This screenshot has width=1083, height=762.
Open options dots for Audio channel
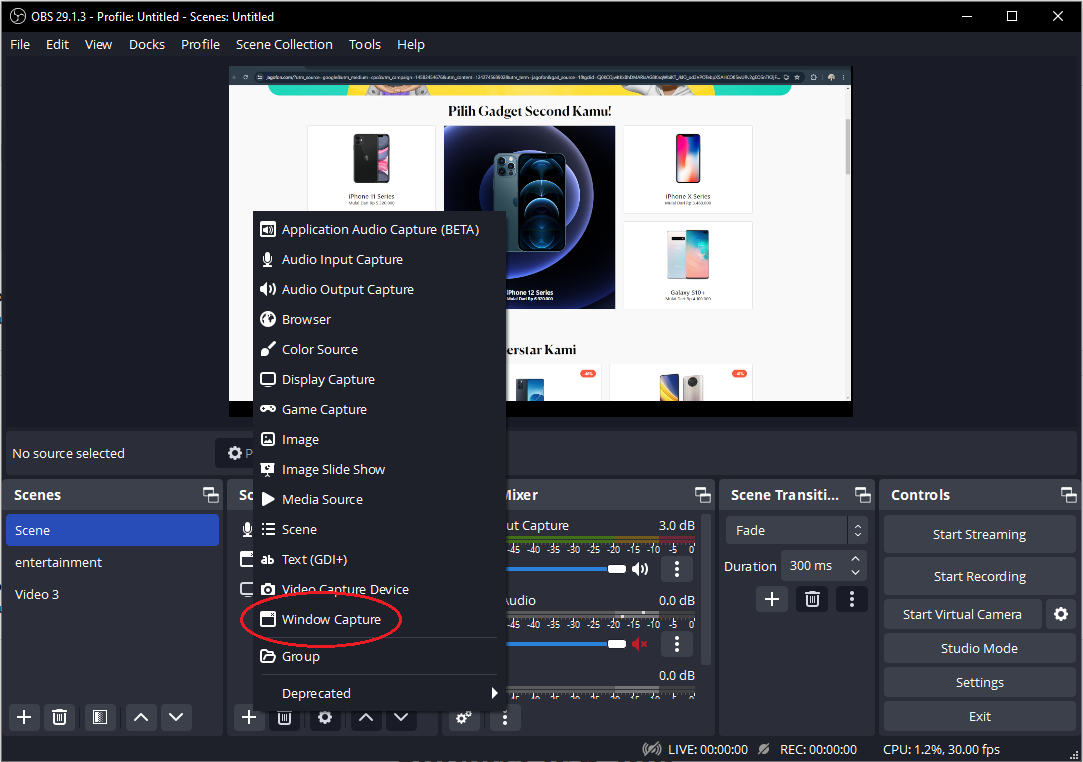[x=677, y=644]
